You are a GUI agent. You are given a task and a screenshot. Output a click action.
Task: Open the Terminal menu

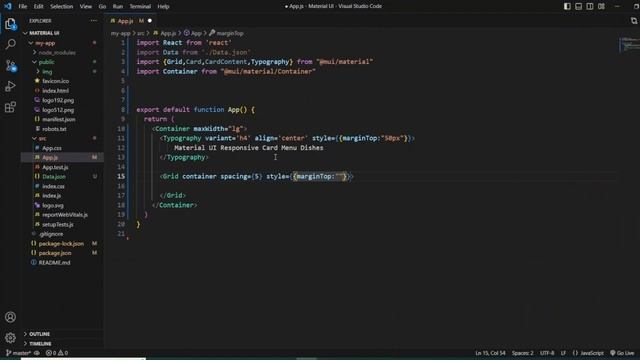point(140,7)
